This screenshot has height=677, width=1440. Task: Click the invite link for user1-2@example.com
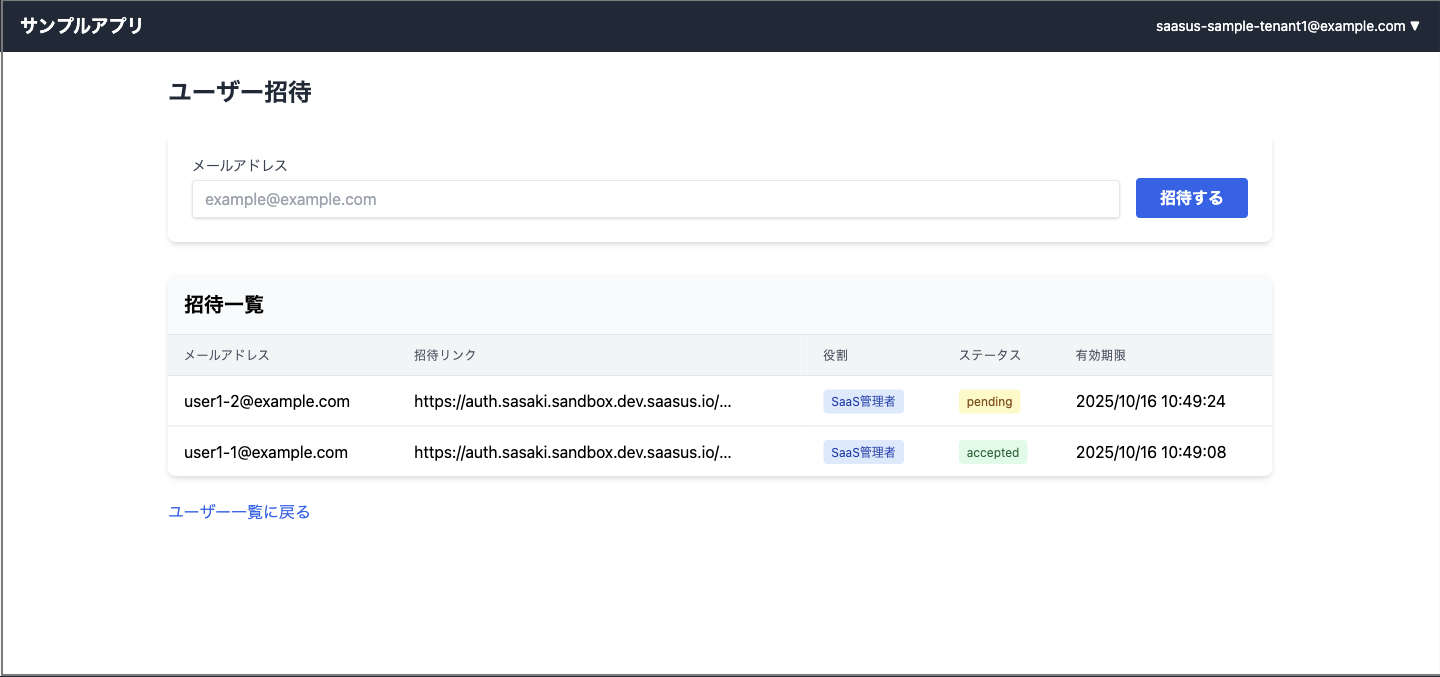point(573,401)
